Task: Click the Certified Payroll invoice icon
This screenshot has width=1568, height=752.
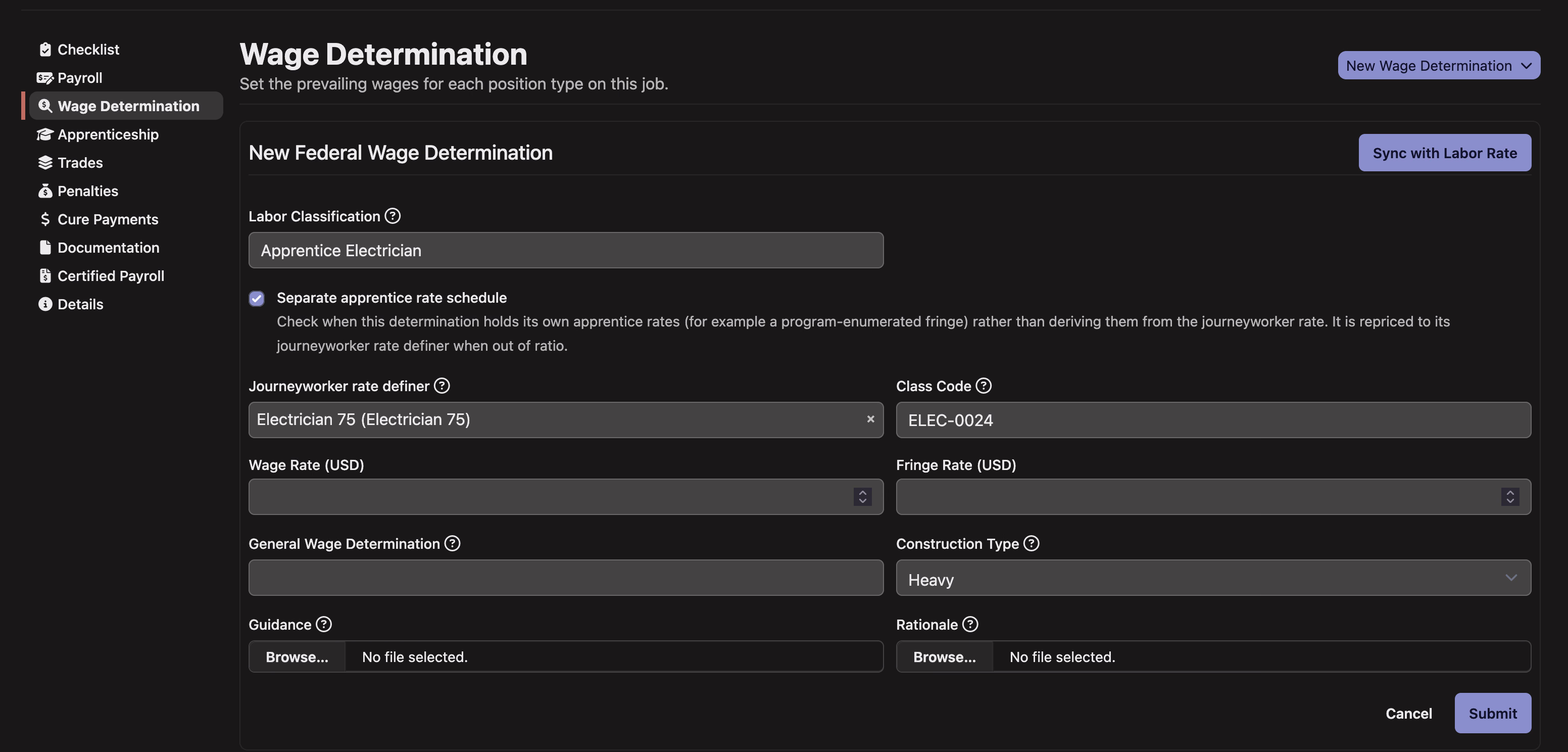Action: pyautogui.click(x=45, y=276)
